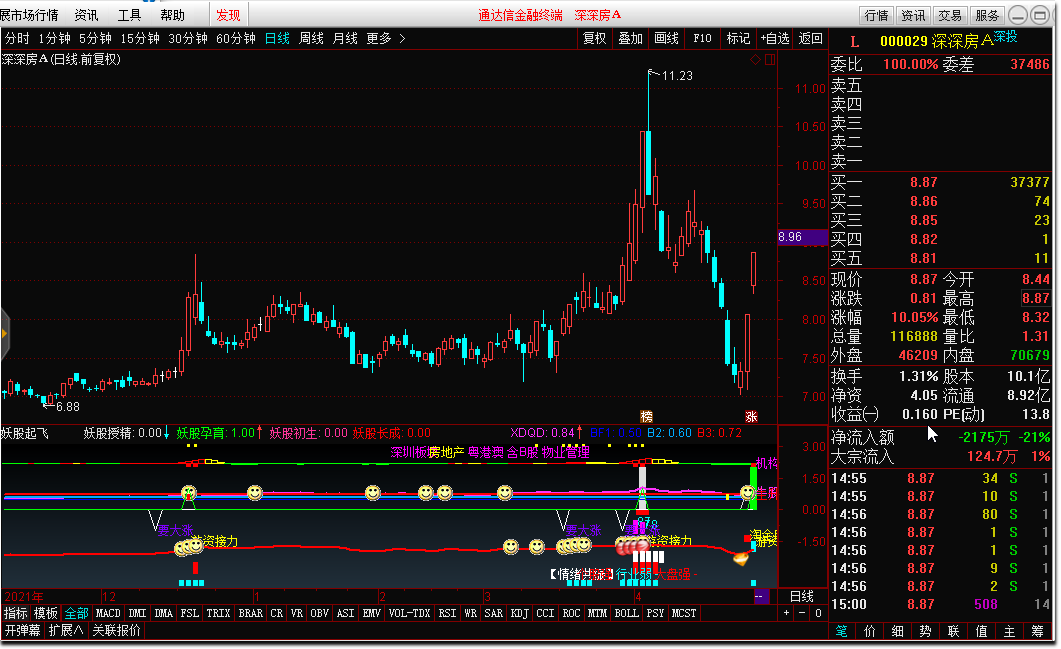The image size is (1061, 649).
Task: Switch to the 价 tab at bottom right
Action: pos(870,631)
